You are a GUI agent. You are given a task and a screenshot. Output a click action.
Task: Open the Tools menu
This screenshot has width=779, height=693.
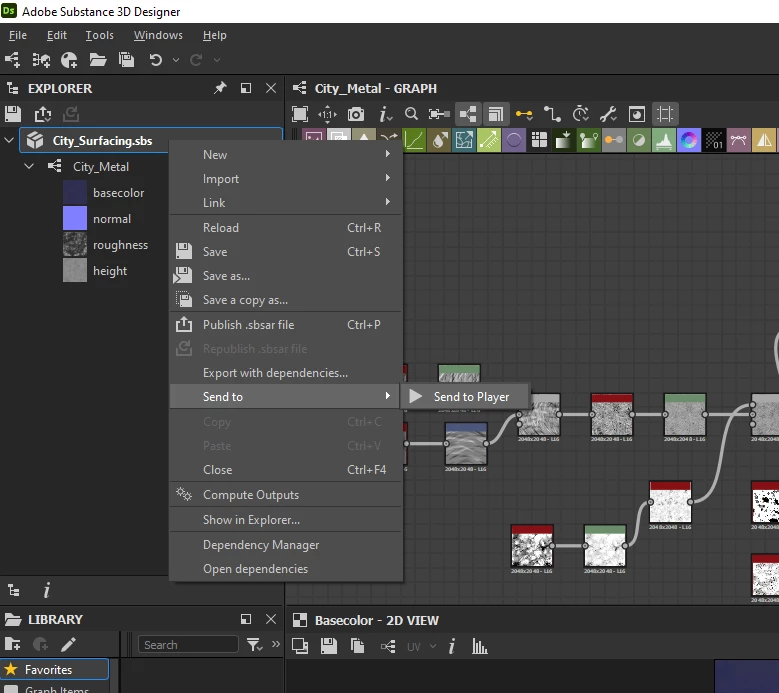99,35
